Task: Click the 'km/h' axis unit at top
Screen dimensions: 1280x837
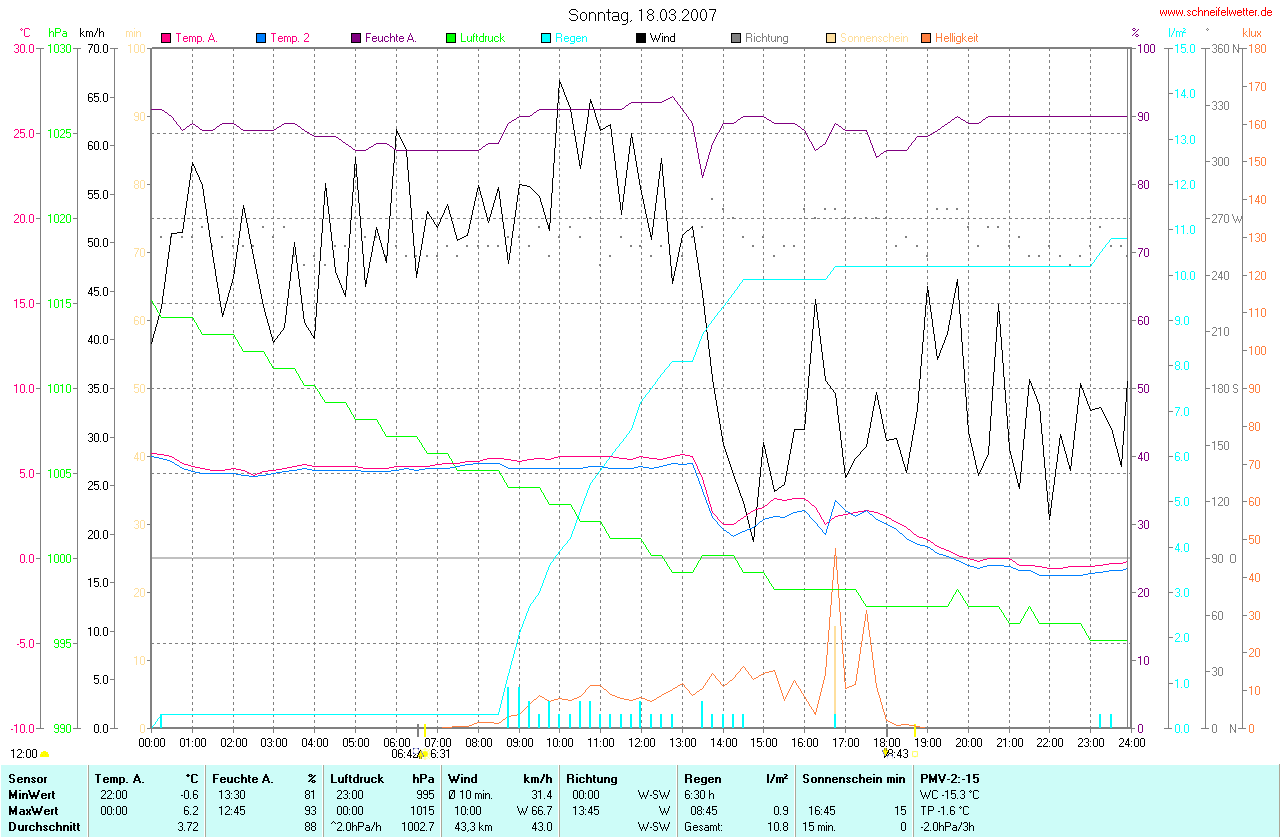Action: click(x=92, y=32)
